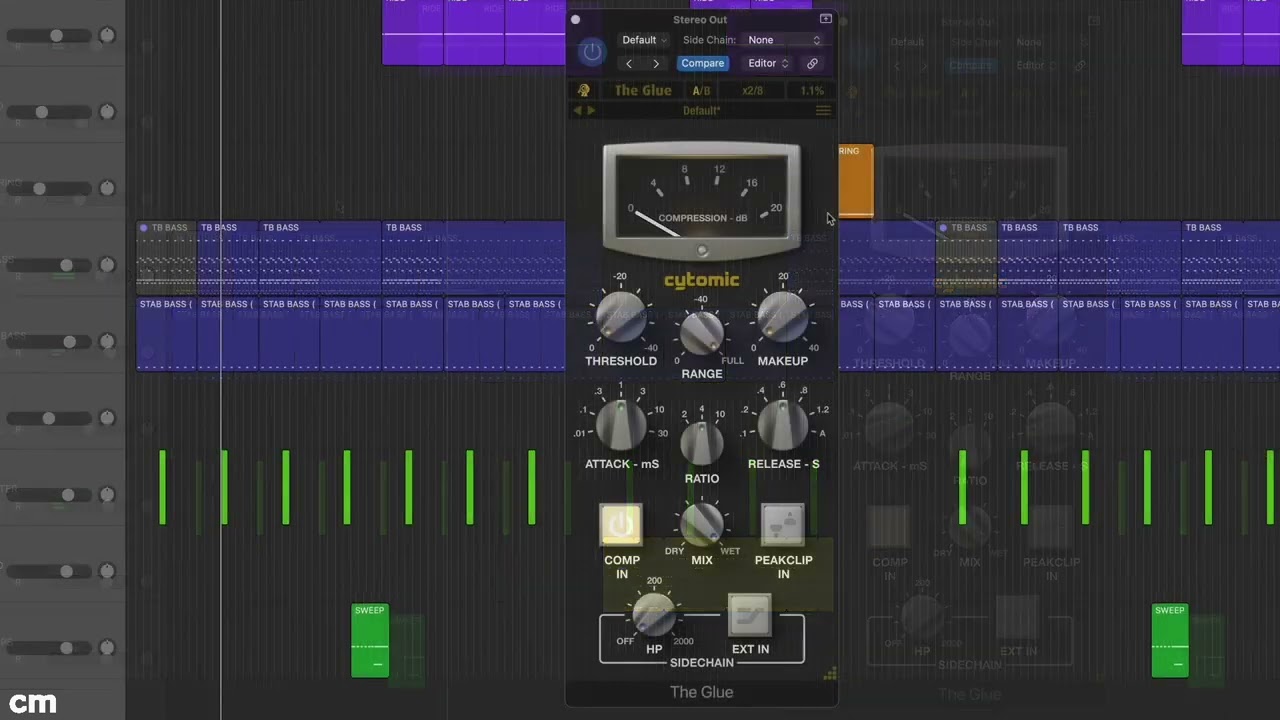Select the orange RING region in arrangement
The image size is (1280, 720).
point(856,181)
